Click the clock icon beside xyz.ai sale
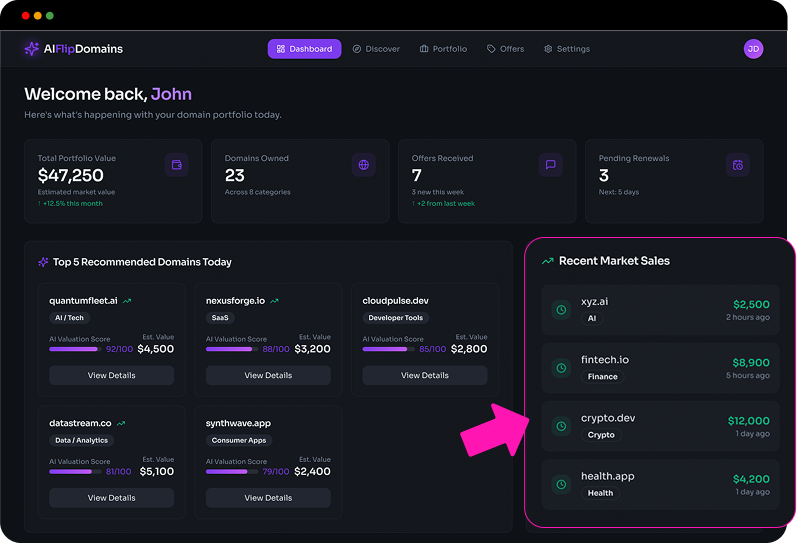The width and height of the screenshot is (797, 543). point(562,310)
